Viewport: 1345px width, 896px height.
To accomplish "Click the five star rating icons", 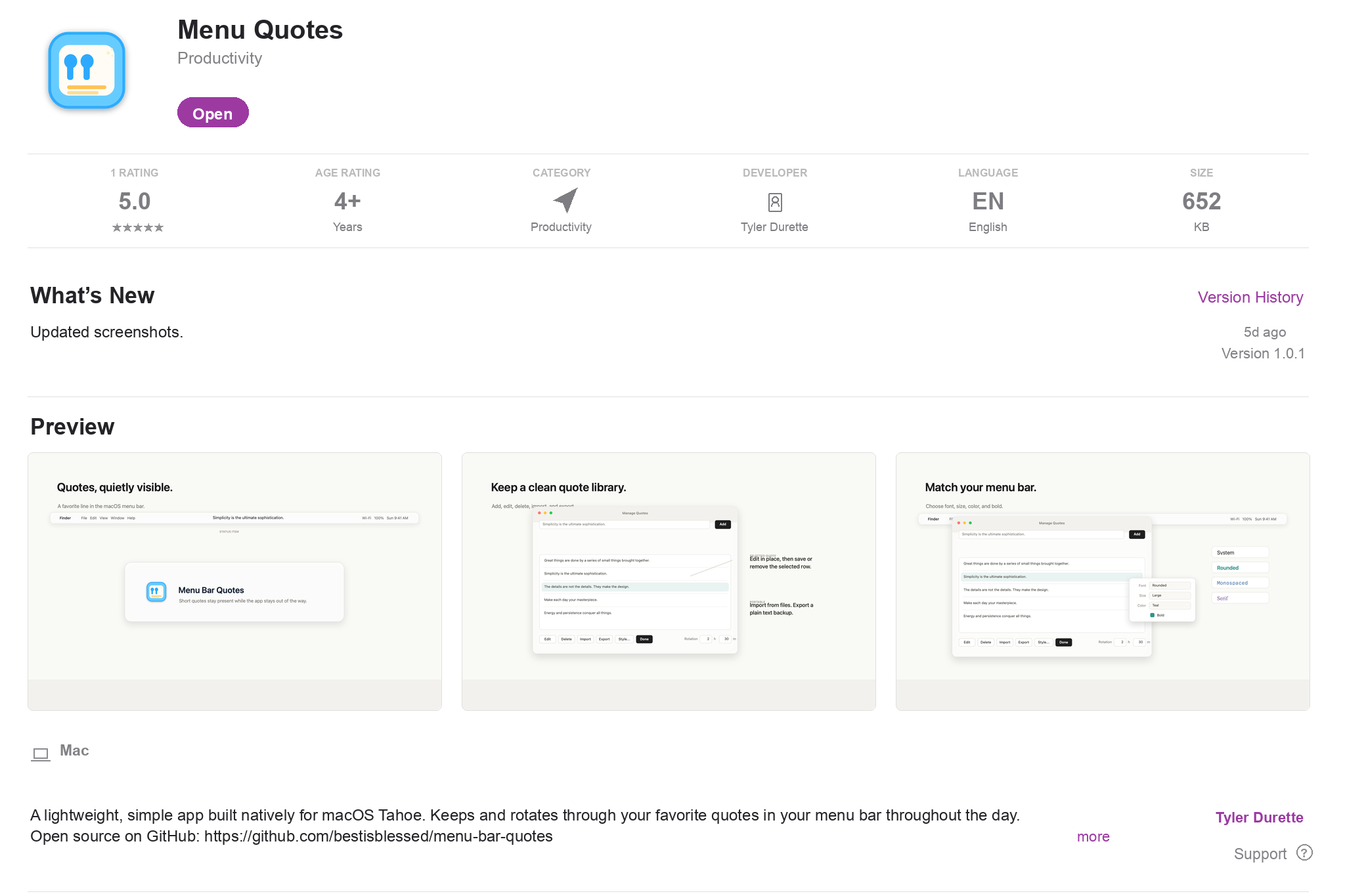I will [x=137, y=228].
